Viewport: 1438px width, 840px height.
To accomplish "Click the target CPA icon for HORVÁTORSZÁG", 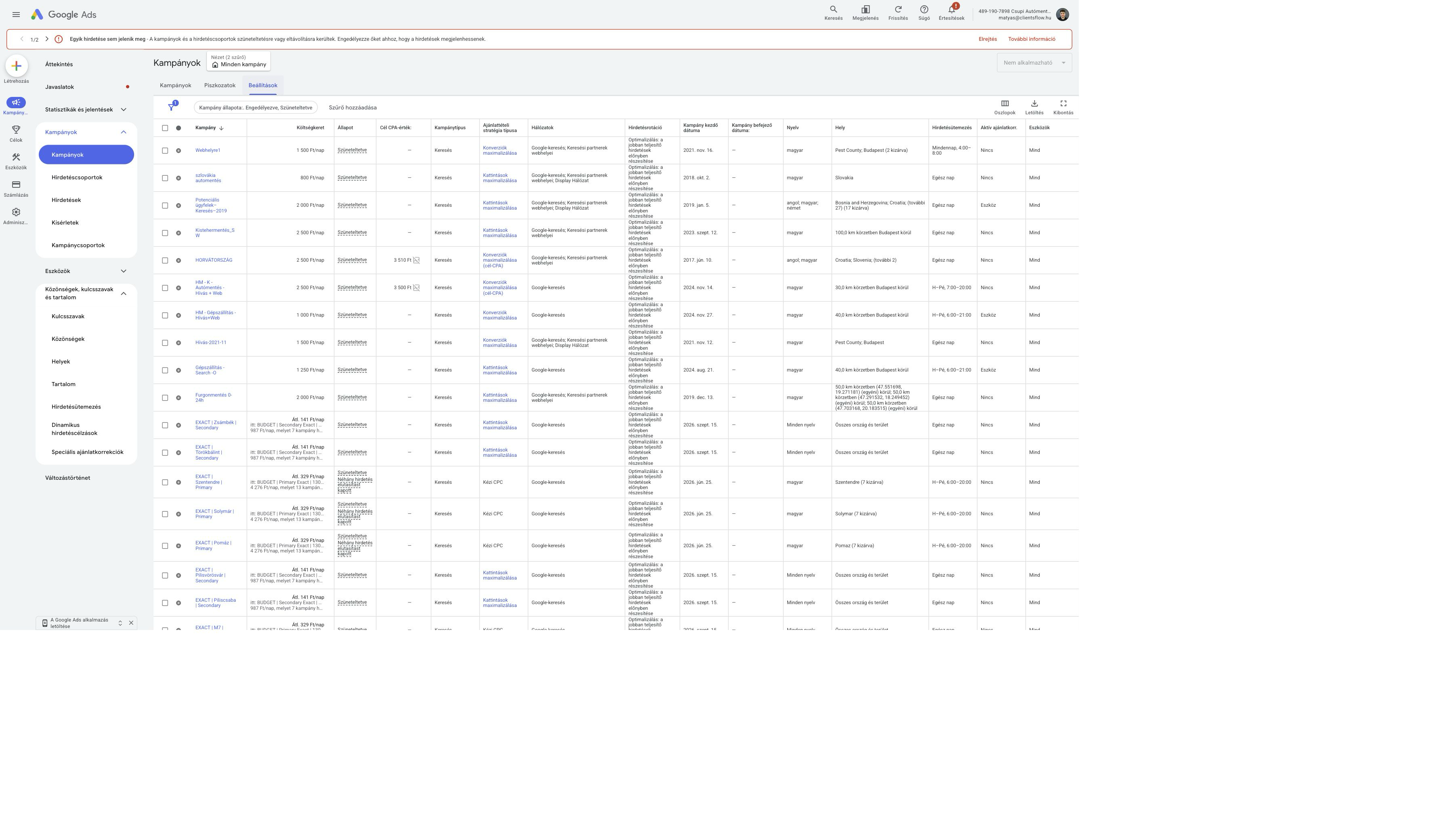I will (x=416, y=260).
